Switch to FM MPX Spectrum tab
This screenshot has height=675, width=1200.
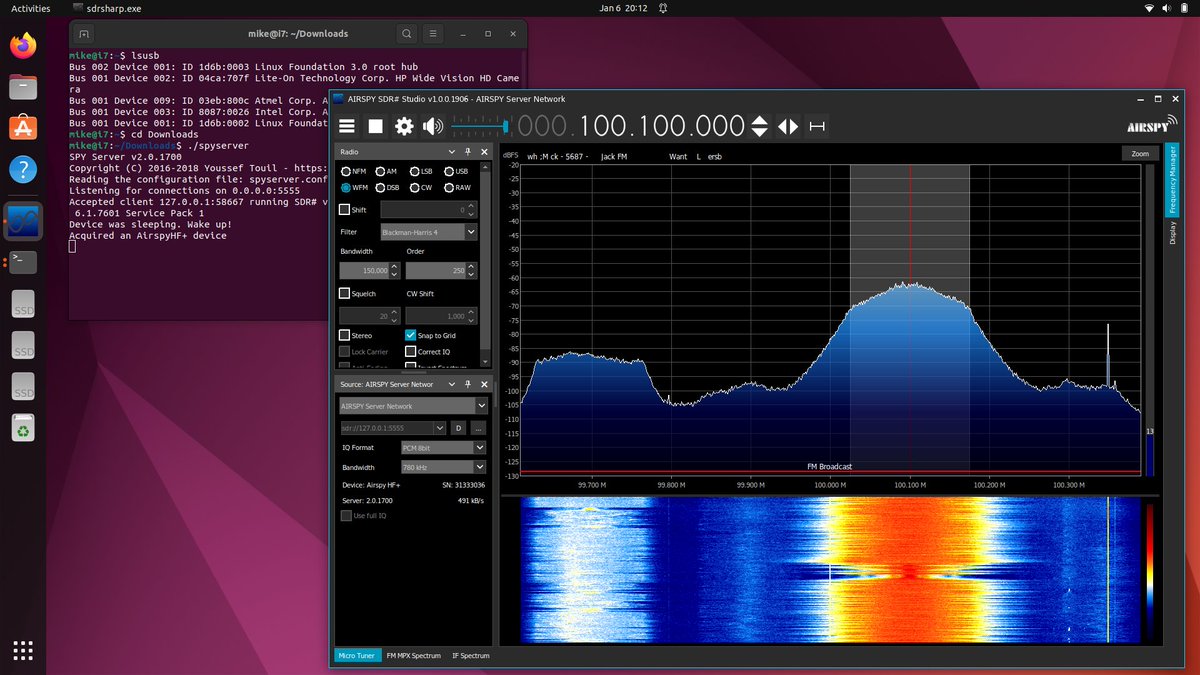[x=414, y=656]
